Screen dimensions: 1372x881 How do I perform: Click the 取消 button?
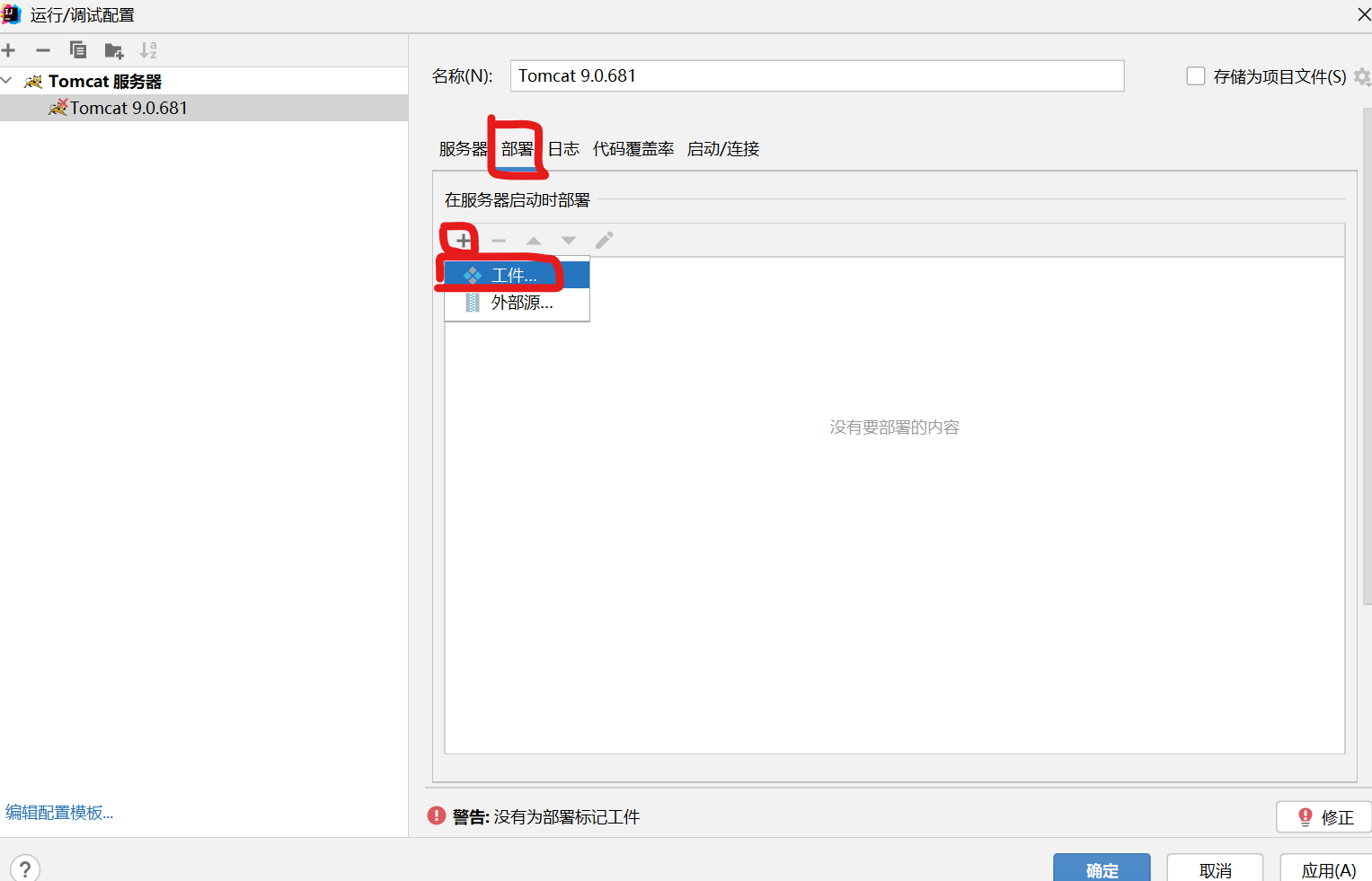pyautogui.click(x=1215, y=869)
